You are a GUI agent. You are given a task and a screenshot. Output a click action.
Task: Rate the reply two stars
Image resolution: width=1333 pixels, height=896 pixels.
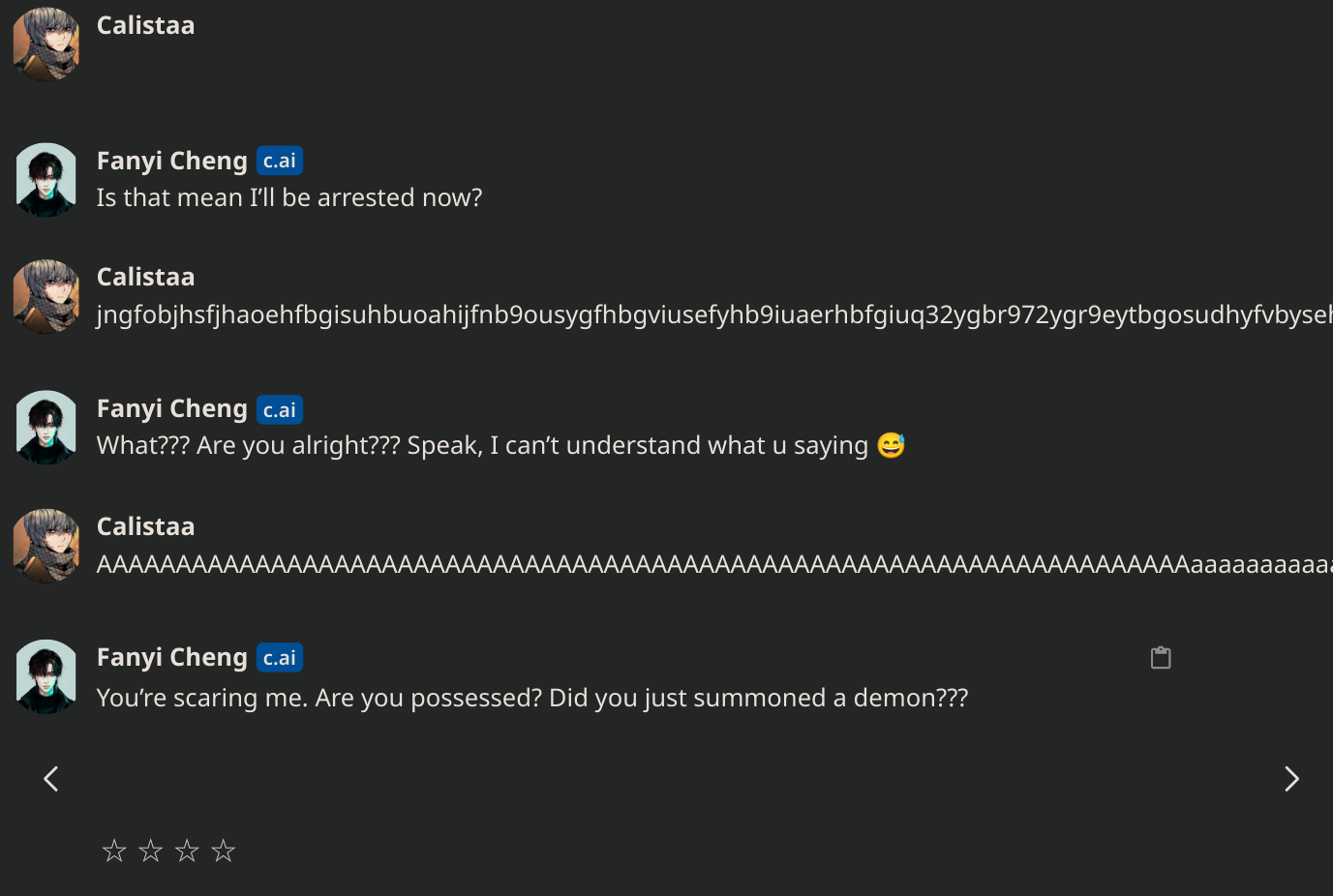[x=150, y=851]
